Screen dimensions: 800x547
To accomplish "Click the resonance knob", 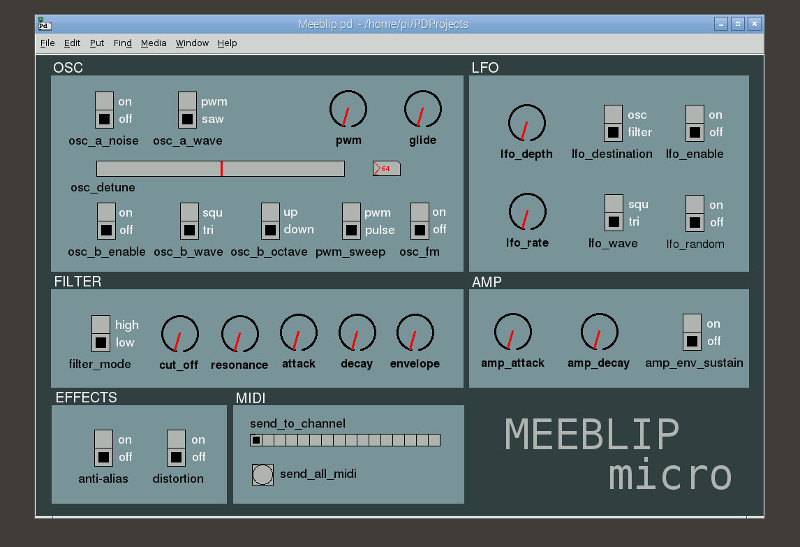I will [x=239, y=333].
